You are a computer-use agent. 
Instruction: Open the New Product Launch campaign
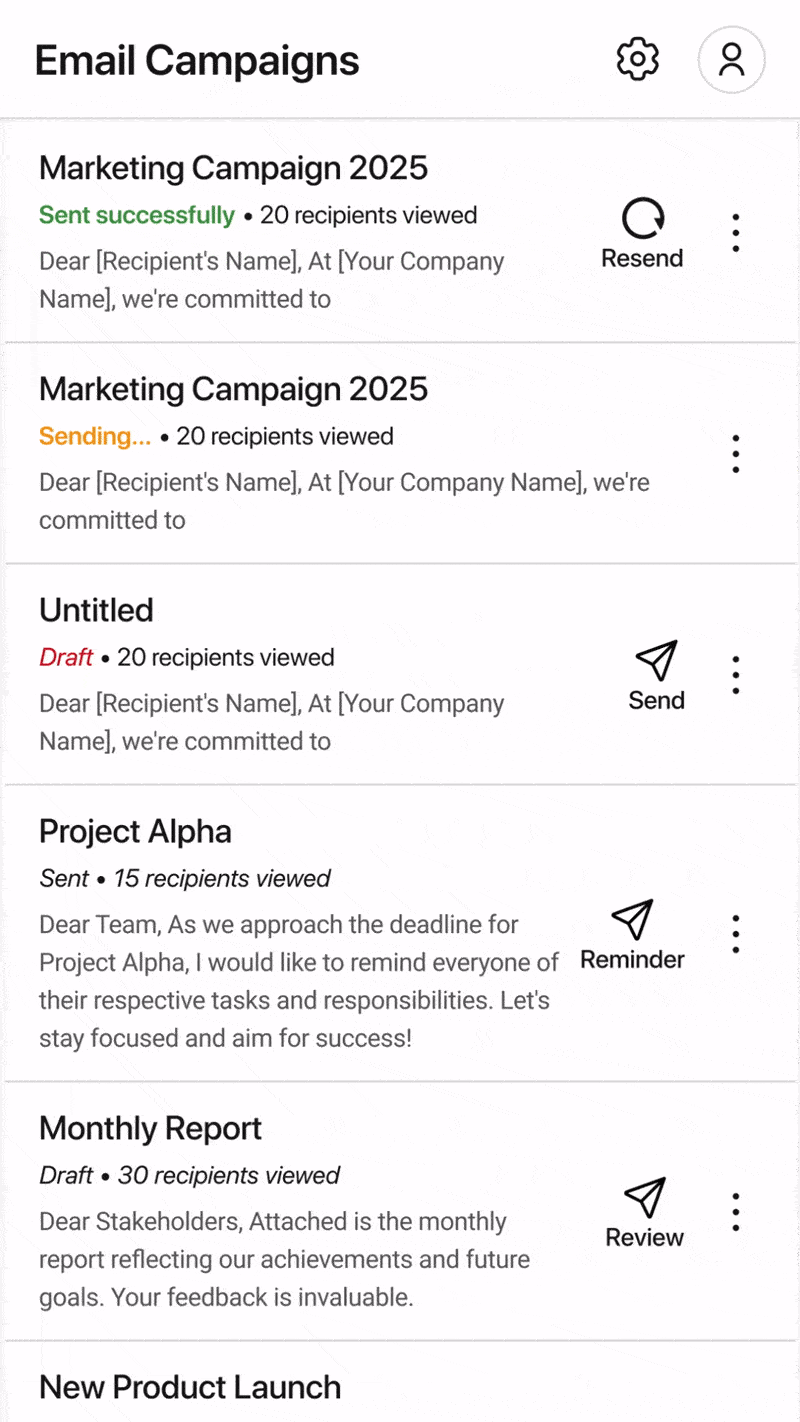[190, 1387]
